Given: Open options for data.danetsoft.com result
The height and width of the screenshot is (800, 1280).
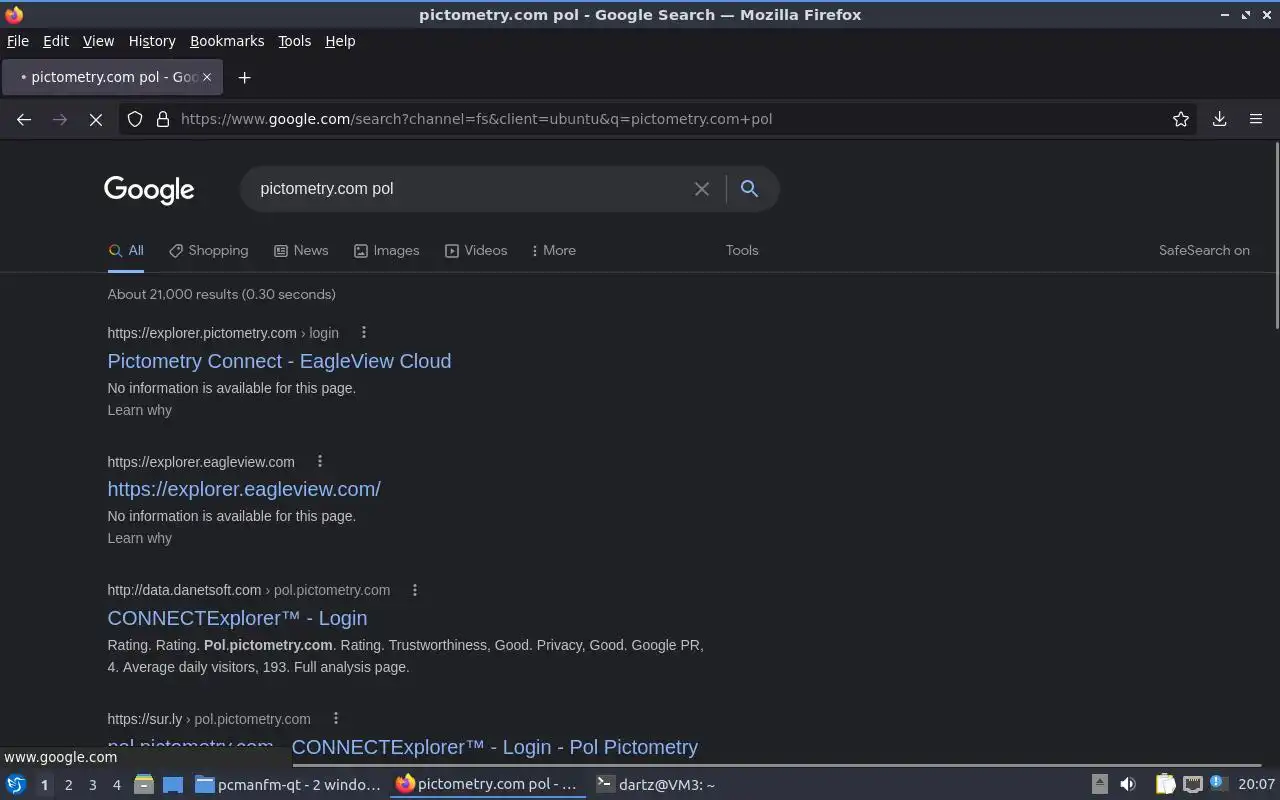Looking at the screenshot, I should 414,590.
